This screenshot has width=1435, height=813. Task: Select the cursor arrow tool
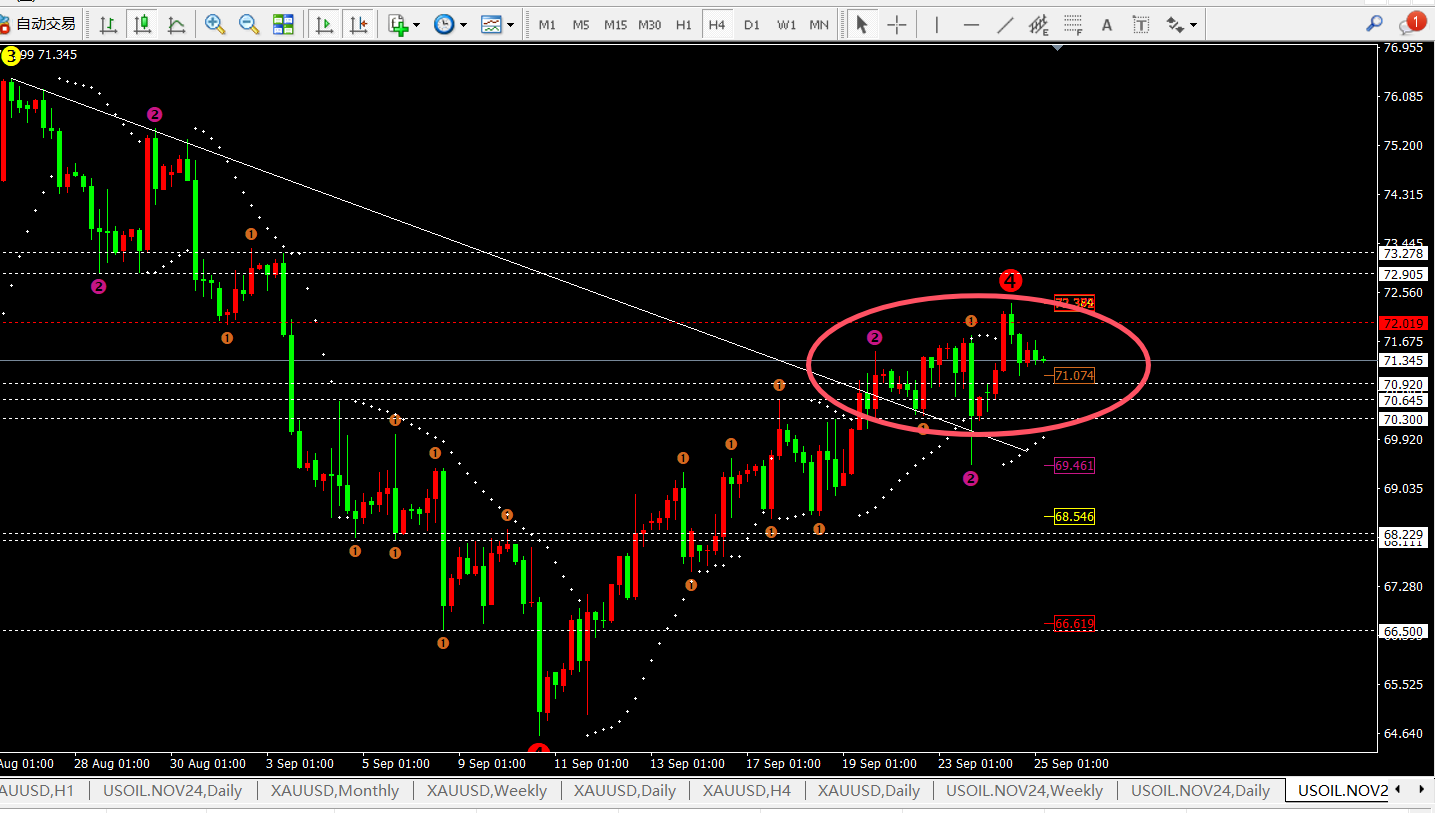tap(862, 24)
